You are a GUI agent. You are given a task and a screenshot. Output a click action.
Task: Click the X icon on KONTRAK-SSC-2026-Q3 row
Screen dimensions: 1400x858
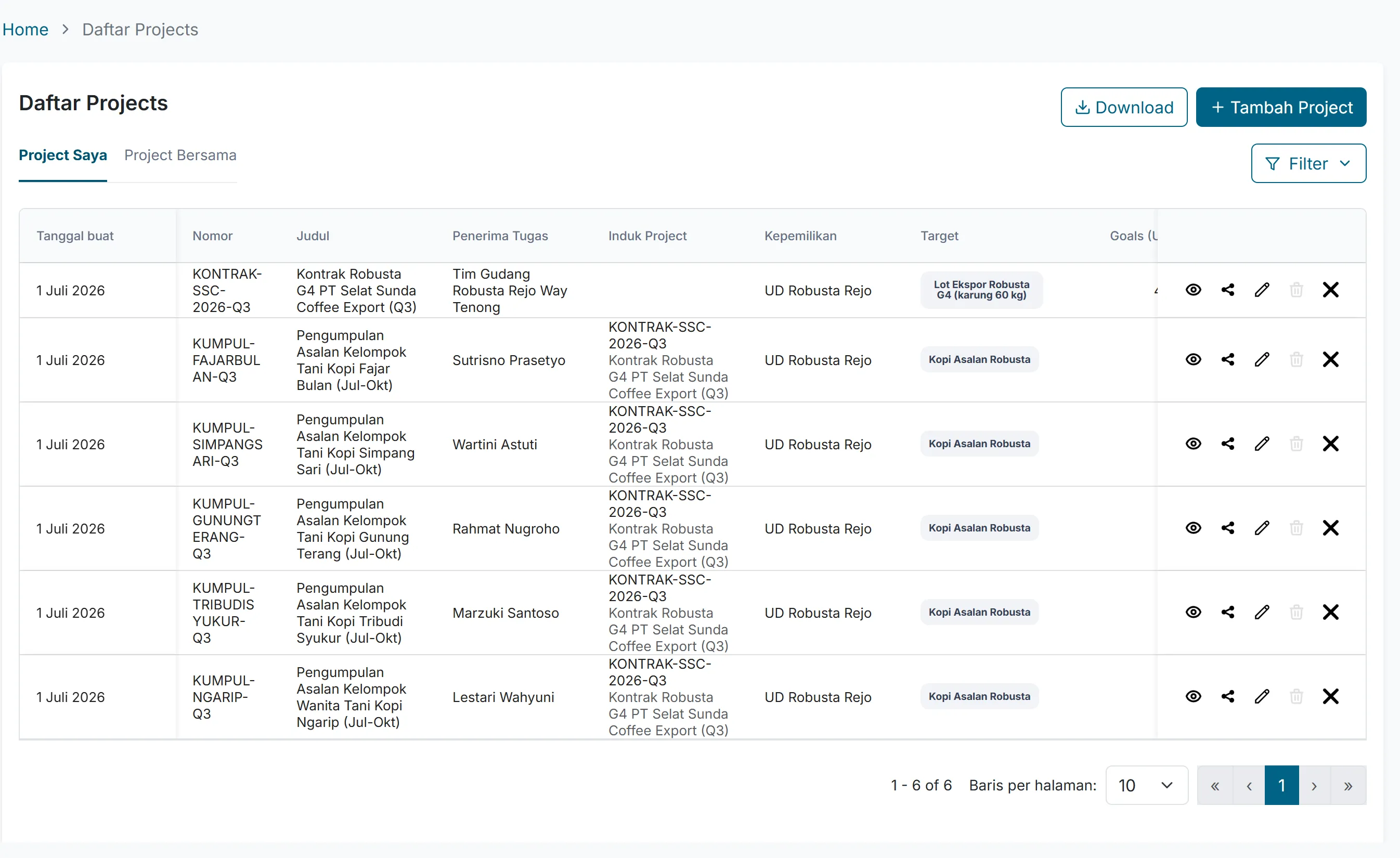(x=1331, y=290)
